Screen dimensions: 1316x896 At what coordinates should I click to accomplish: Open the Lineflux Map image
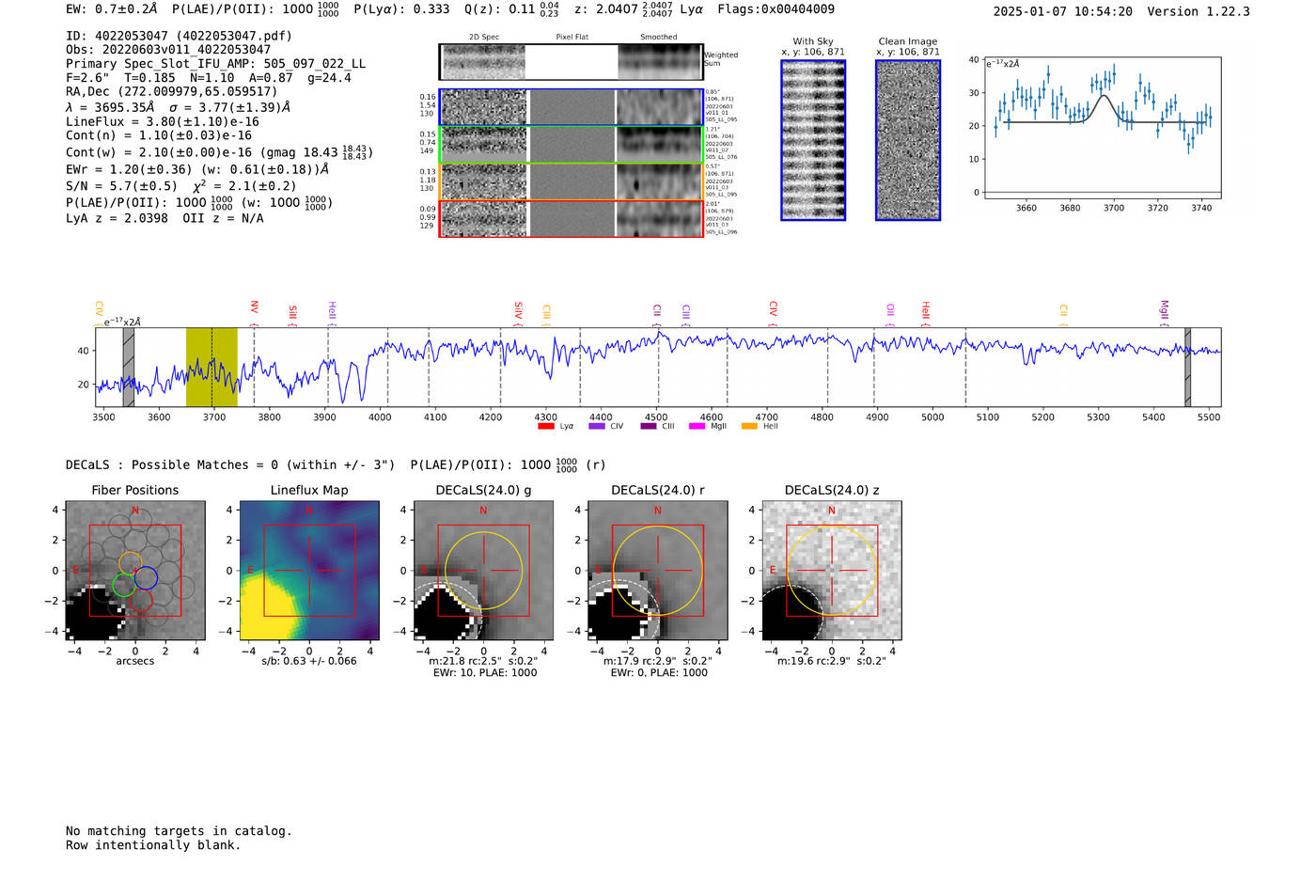309,571
